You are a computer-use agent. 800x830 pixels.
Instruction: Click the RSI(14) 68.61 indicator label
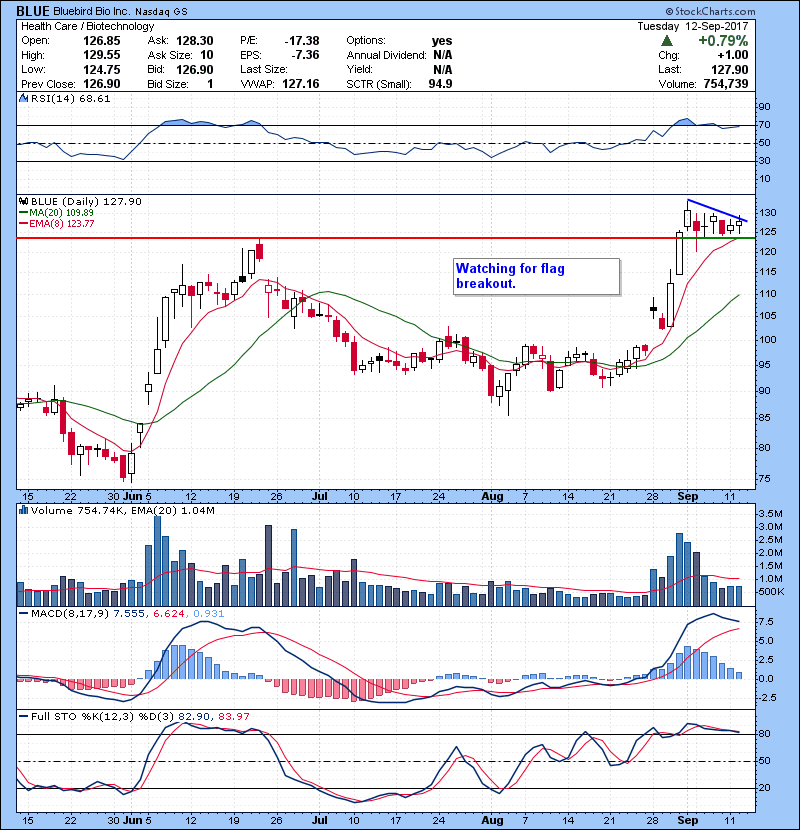click(70, 98)
